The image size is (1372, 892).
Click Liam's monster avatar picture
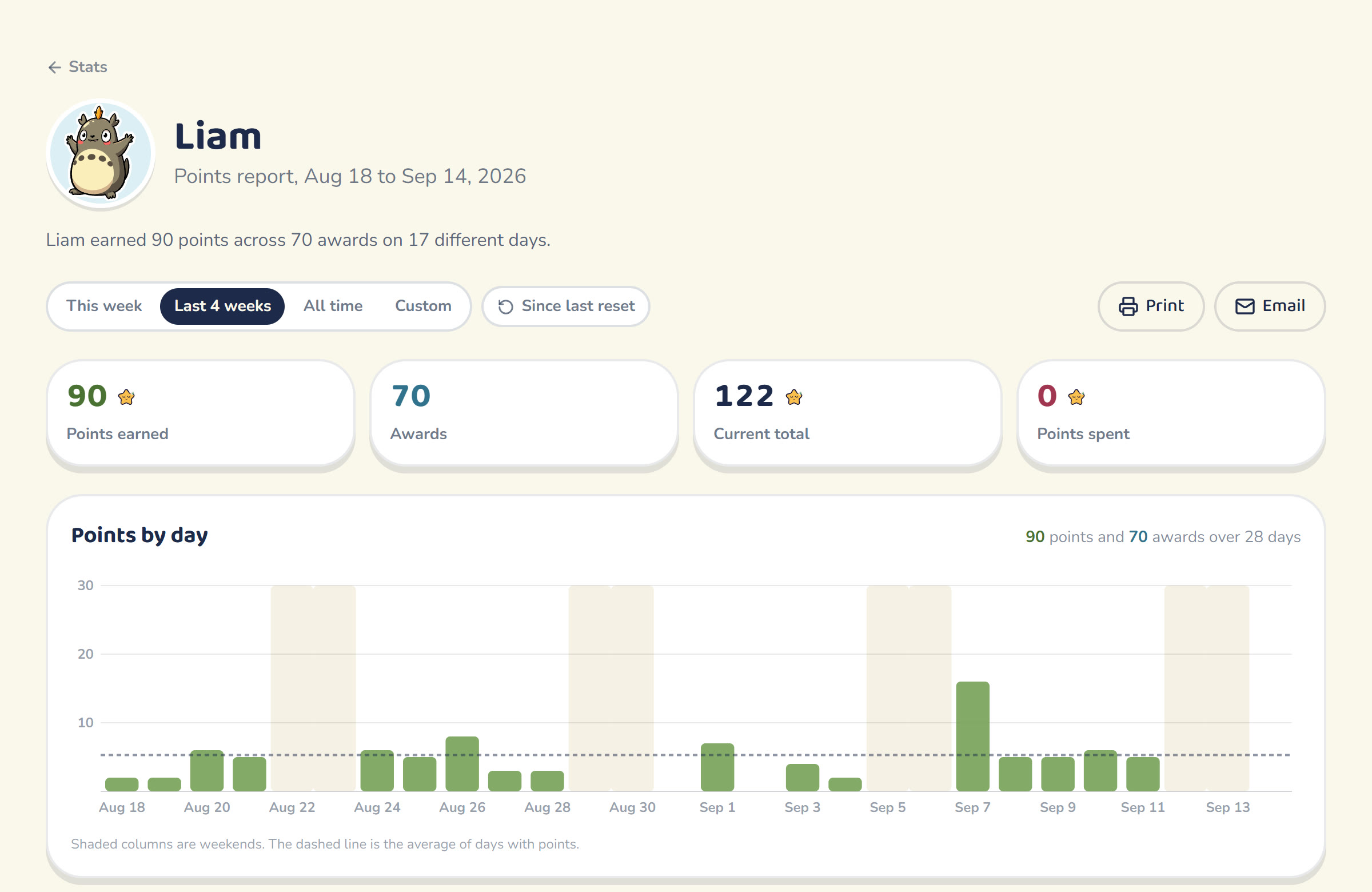100,153
